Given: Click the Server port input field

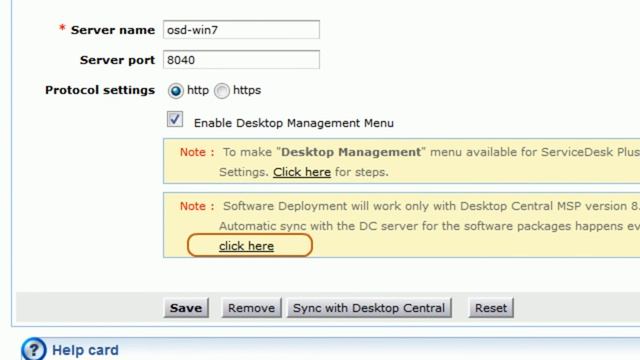Looking at the screenshot, I should [241, 60].
